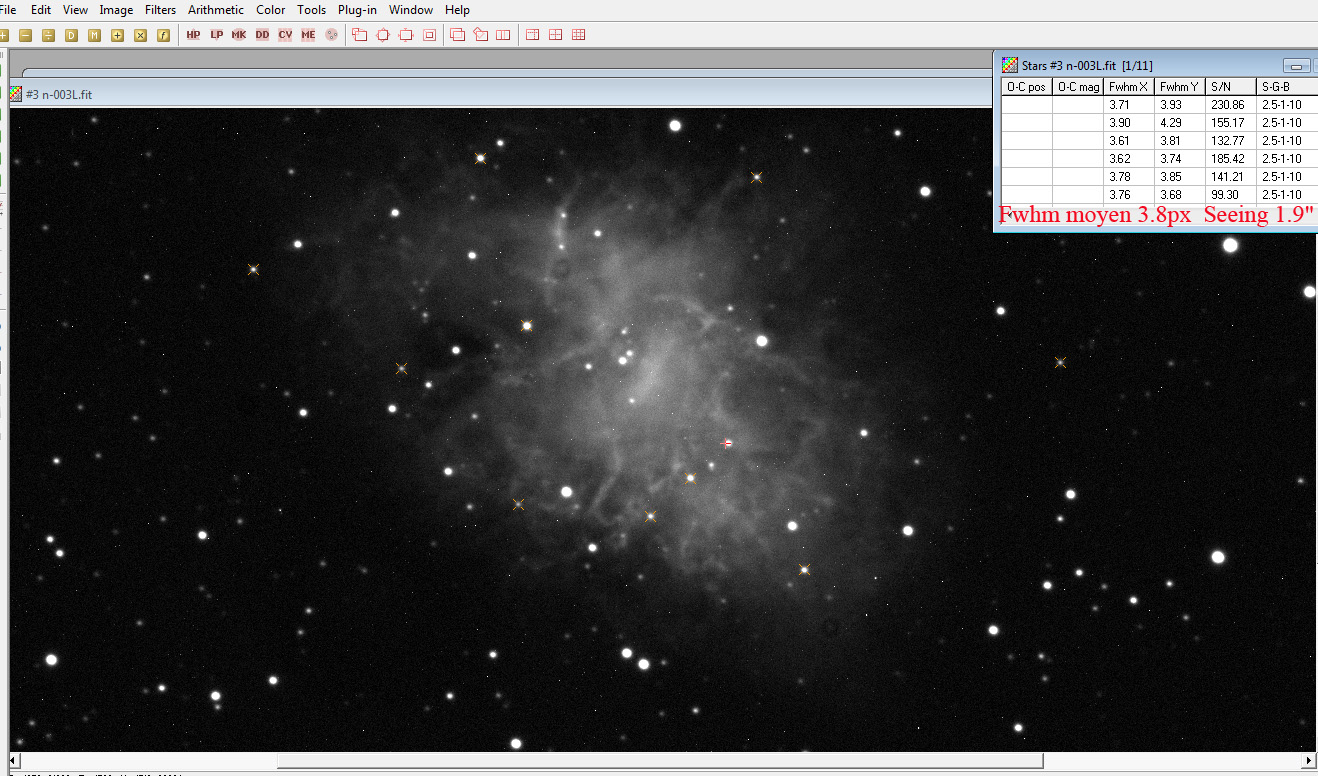Screen dimensions: 1318x776
Task: Open the Window menu
Action: coord(411,10)
